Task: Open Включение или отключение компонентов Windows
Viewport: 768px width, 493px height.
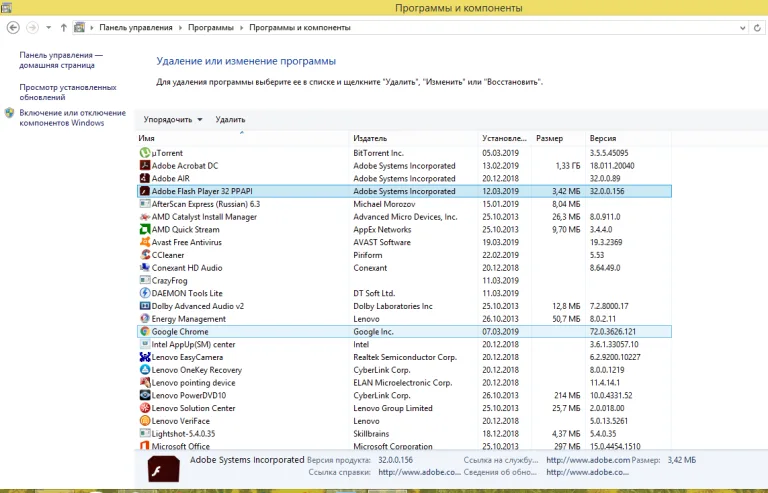Action: pyautogui.click(x=72, y=117)
